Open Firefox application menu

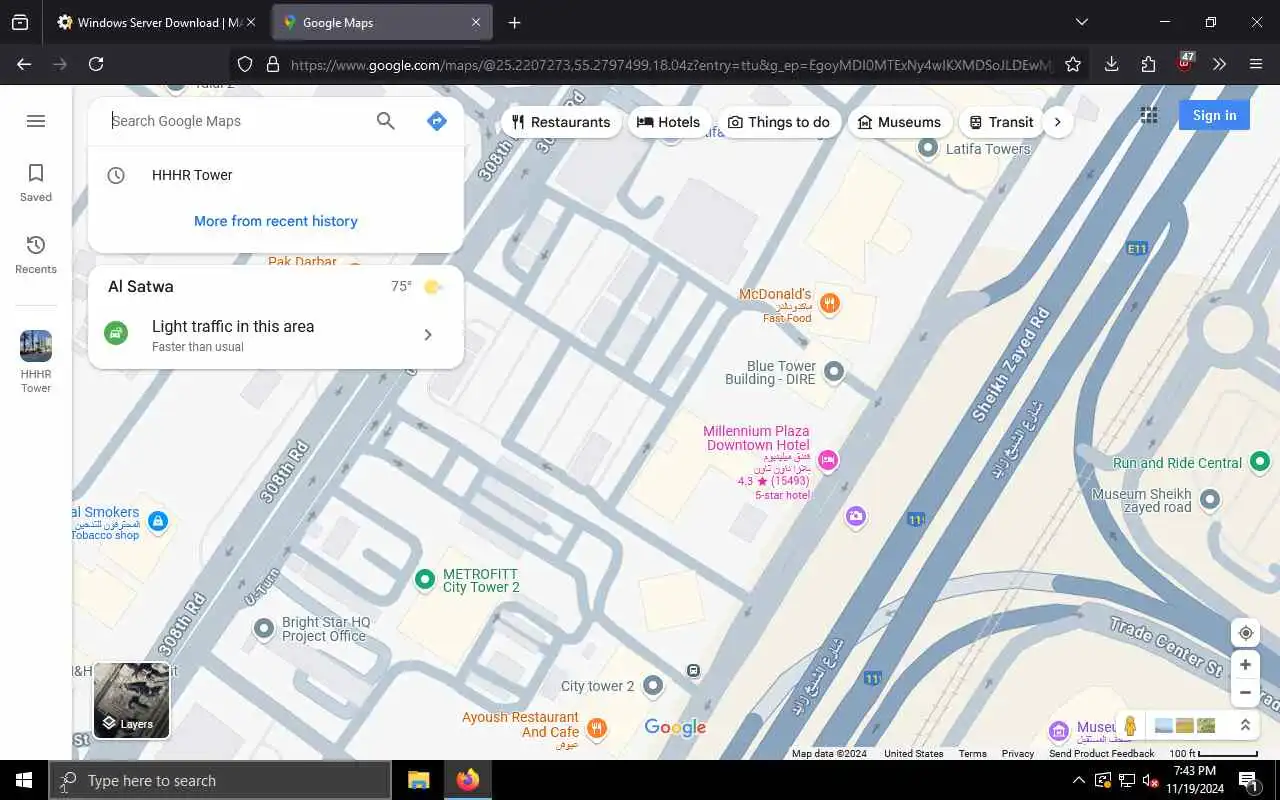pos(1256,64)
